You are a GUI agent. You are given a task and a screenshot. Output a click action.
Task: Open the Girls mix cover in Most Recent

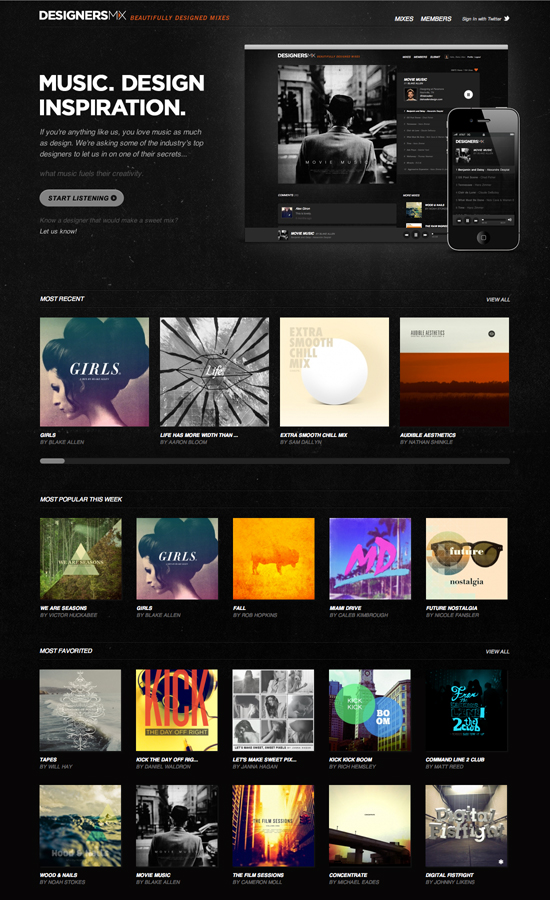(x=94, y=372)
